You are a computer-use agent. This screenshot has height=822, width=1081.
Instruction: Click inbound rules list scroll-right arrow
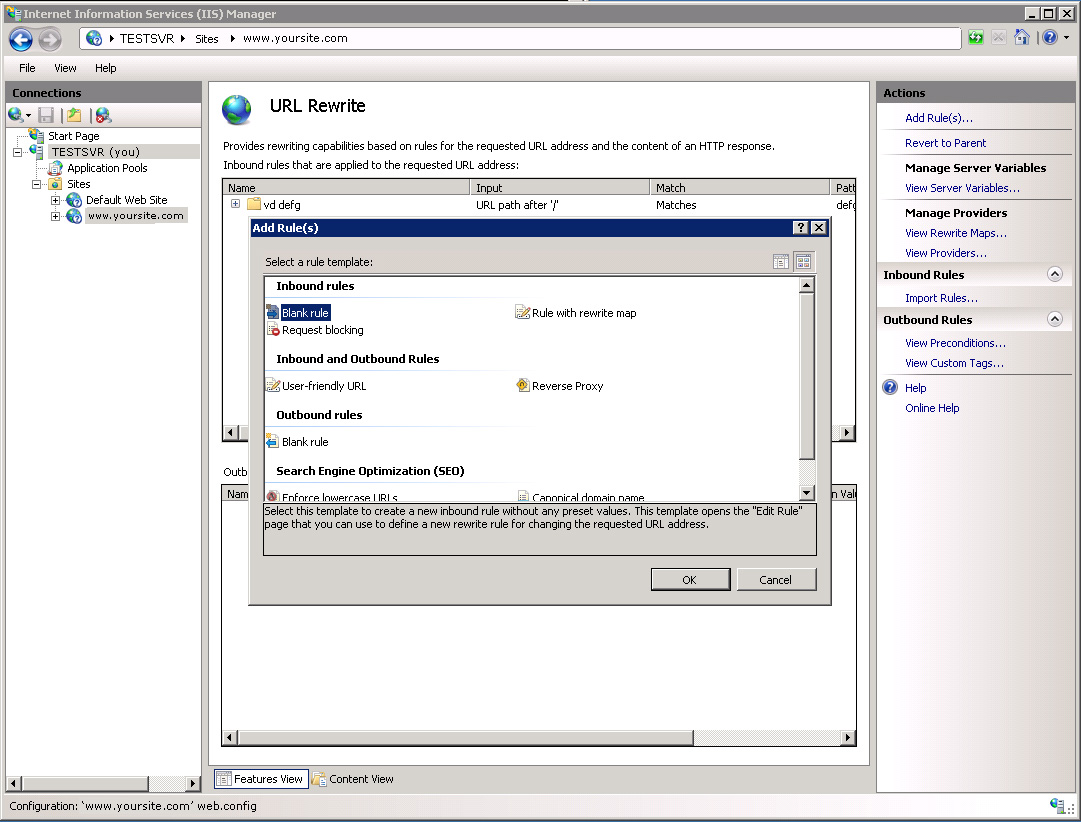[847, 432]
